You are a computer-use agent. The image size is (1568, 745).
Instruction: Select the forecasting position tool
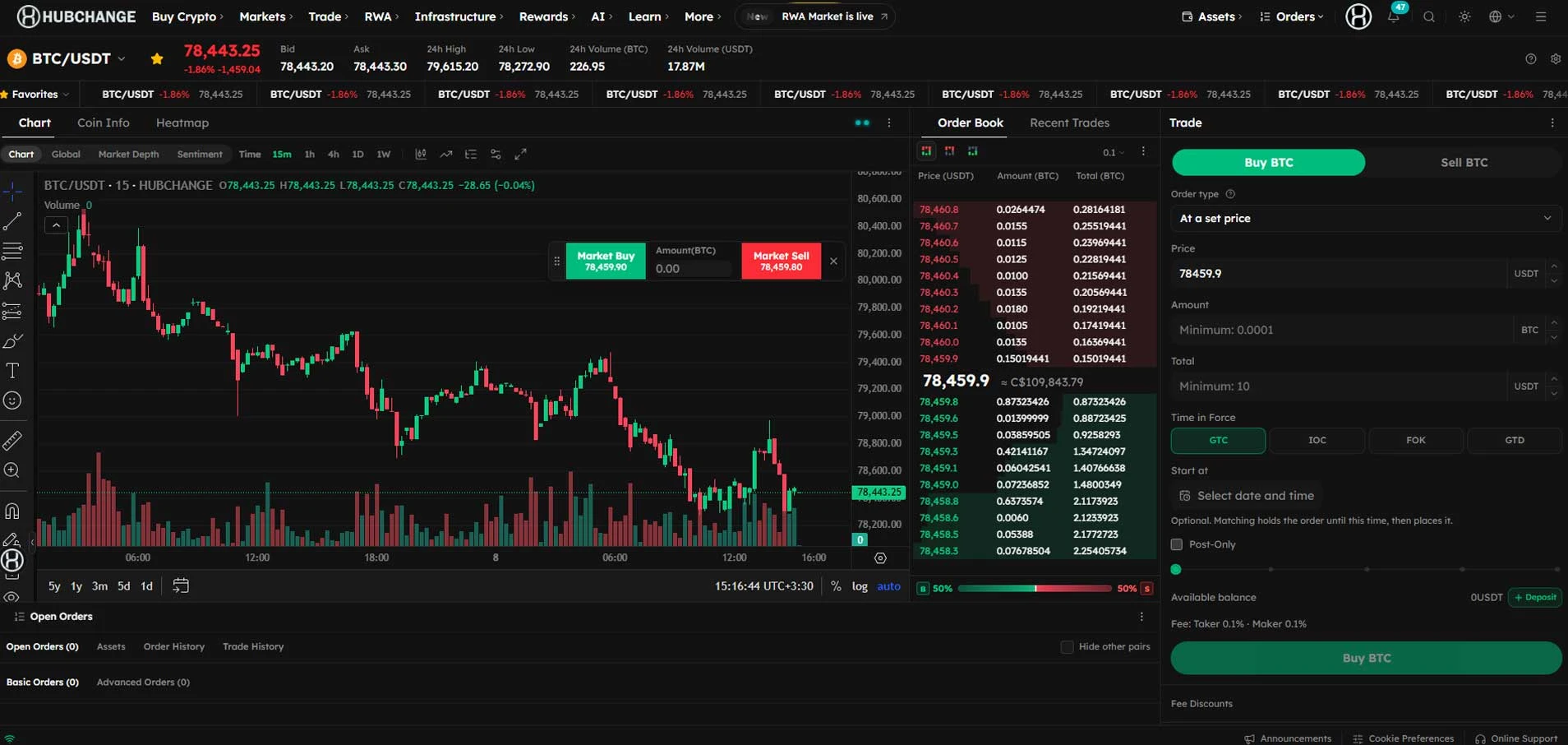[12, 311]
